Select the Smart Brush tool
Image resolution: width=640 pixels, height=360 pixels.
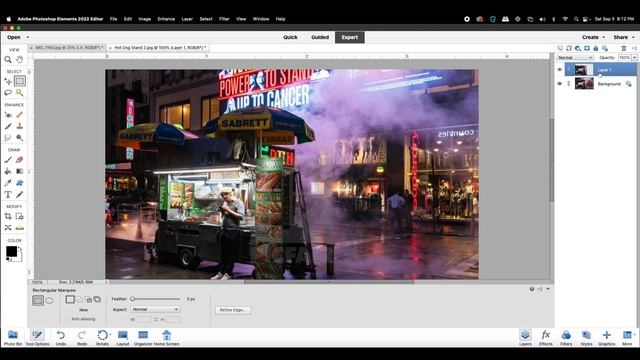(x=8, y=127)
